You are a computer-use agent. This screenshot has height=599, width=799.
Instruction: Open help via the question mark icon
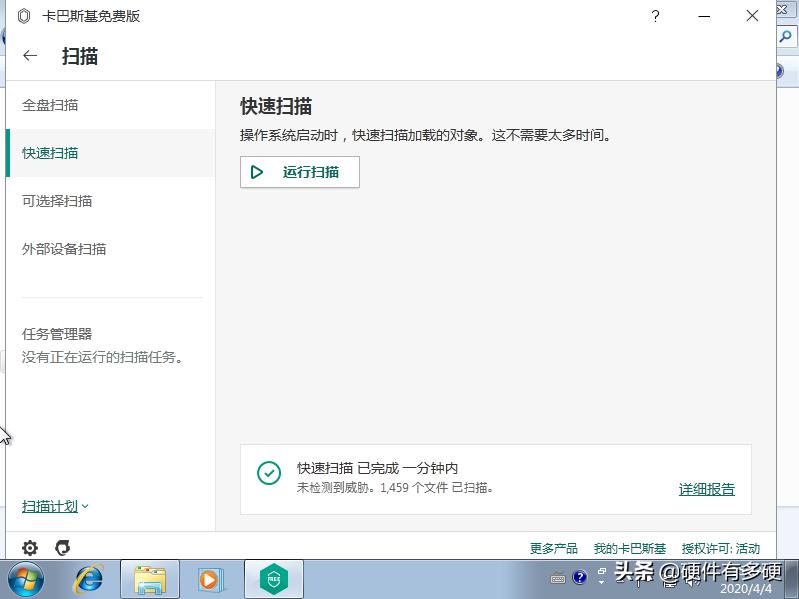[x=655, y=16]
